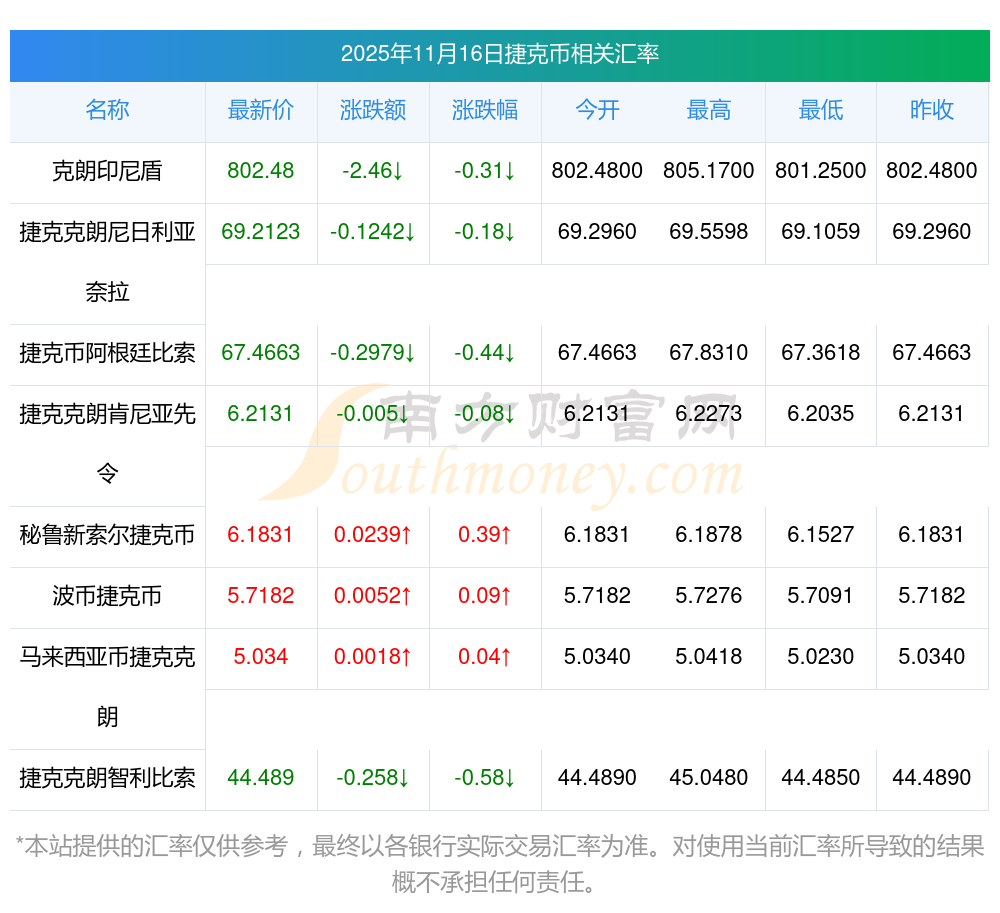The height and width of the screenshot is (913, 1000).
Task: Click the 涨跌额 column header
Action: tap(373, 111)
